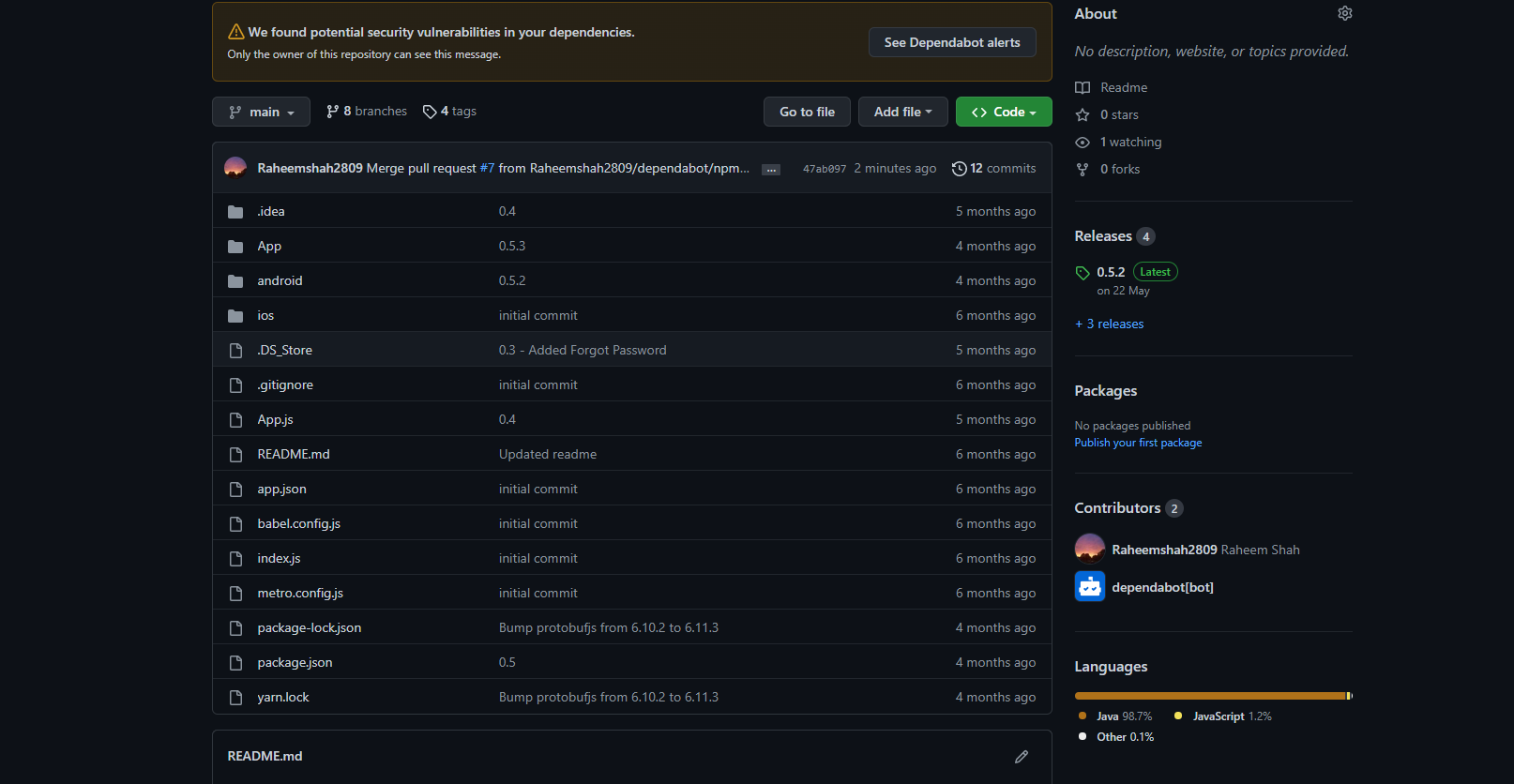This screenshot has width=1514, height=784.
Task: Open Raheemshah2809 author name in commit header
Action: [x=310, y=168]
